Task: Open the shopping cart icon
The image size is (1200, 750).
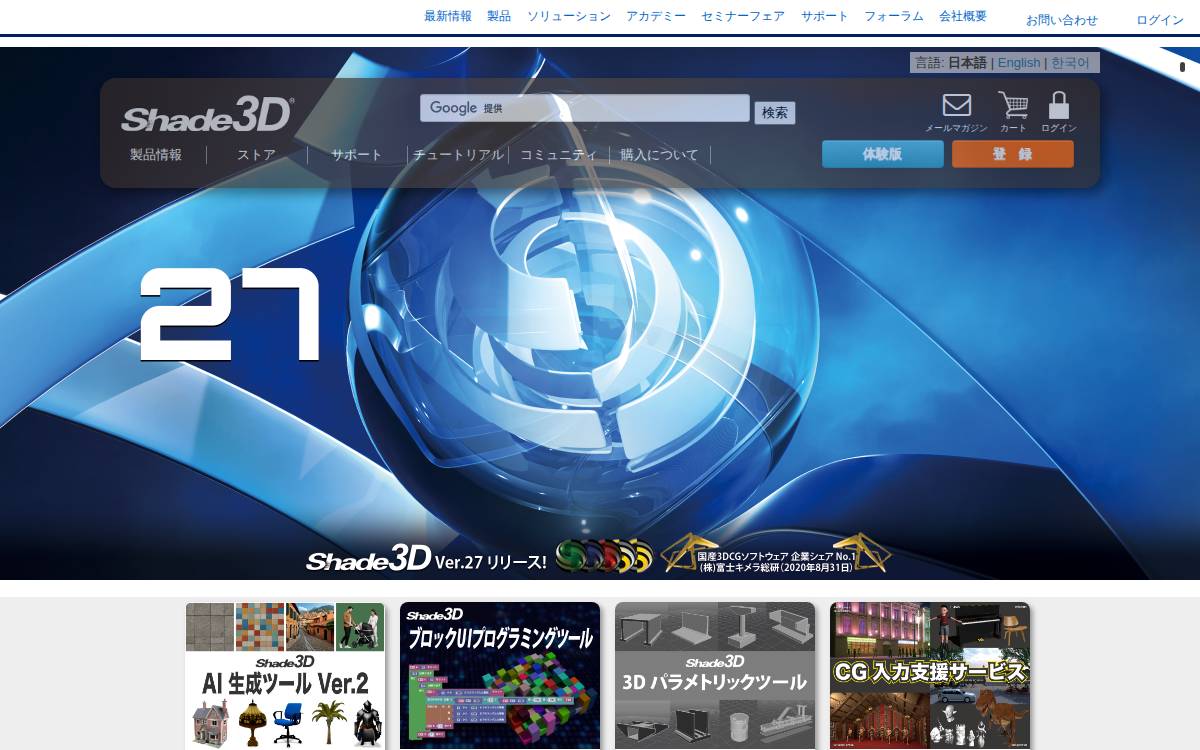Action: pos(1013,105)
